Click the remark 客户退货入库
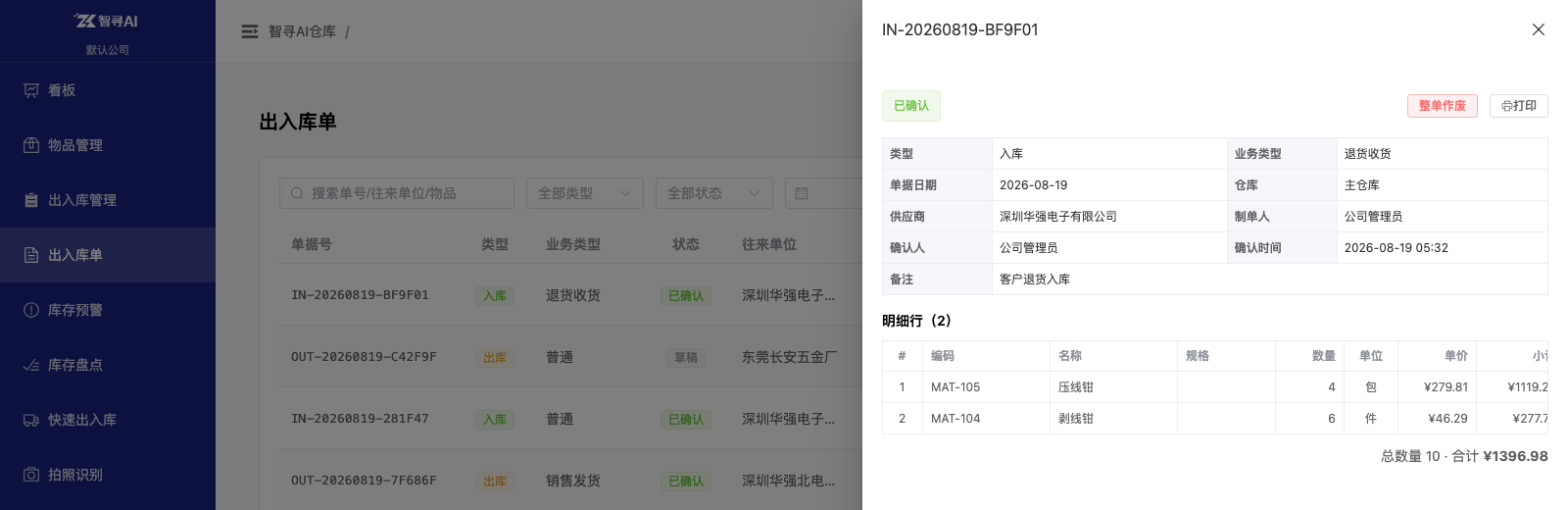 pos(1035,280)
